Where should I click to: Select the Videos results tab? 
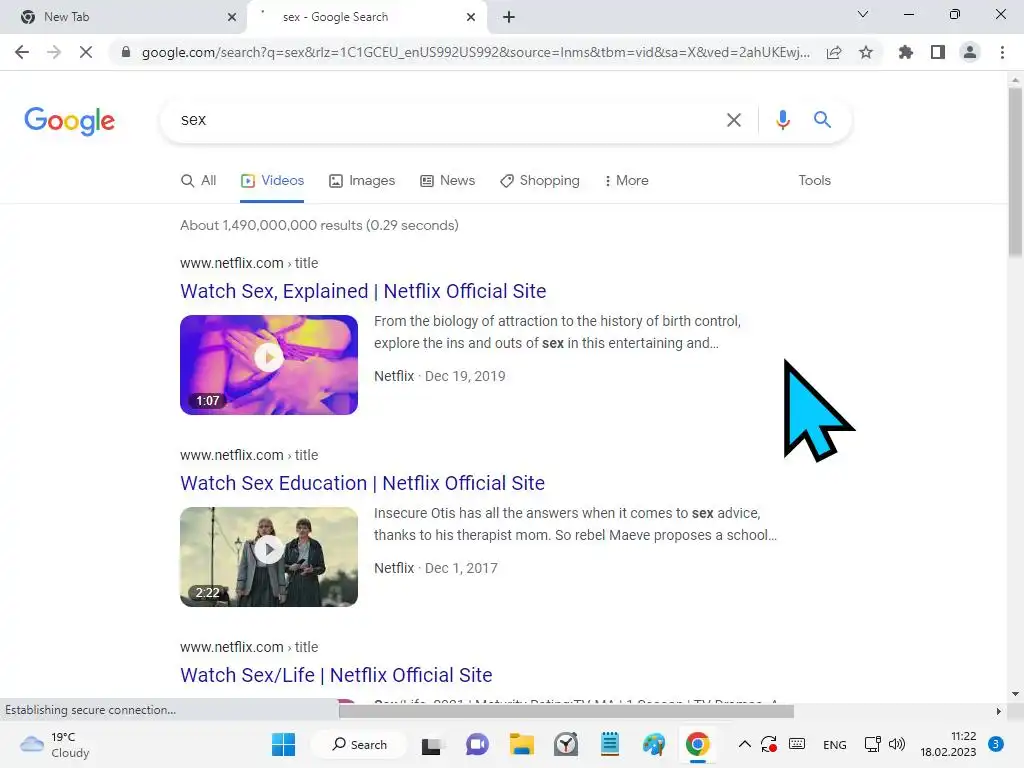pyautogui.click(x=272, y=180)
